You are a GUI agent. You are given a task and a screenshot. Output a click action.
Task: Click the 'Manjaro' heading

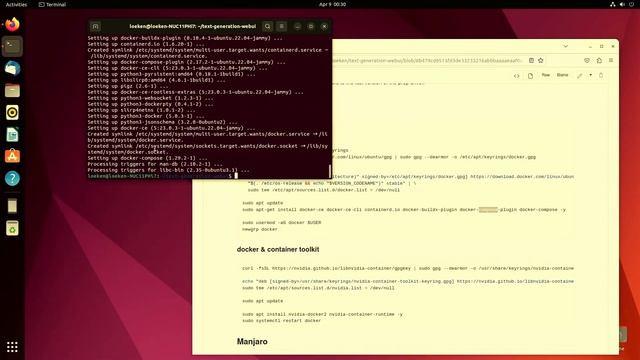coord(252,342)
